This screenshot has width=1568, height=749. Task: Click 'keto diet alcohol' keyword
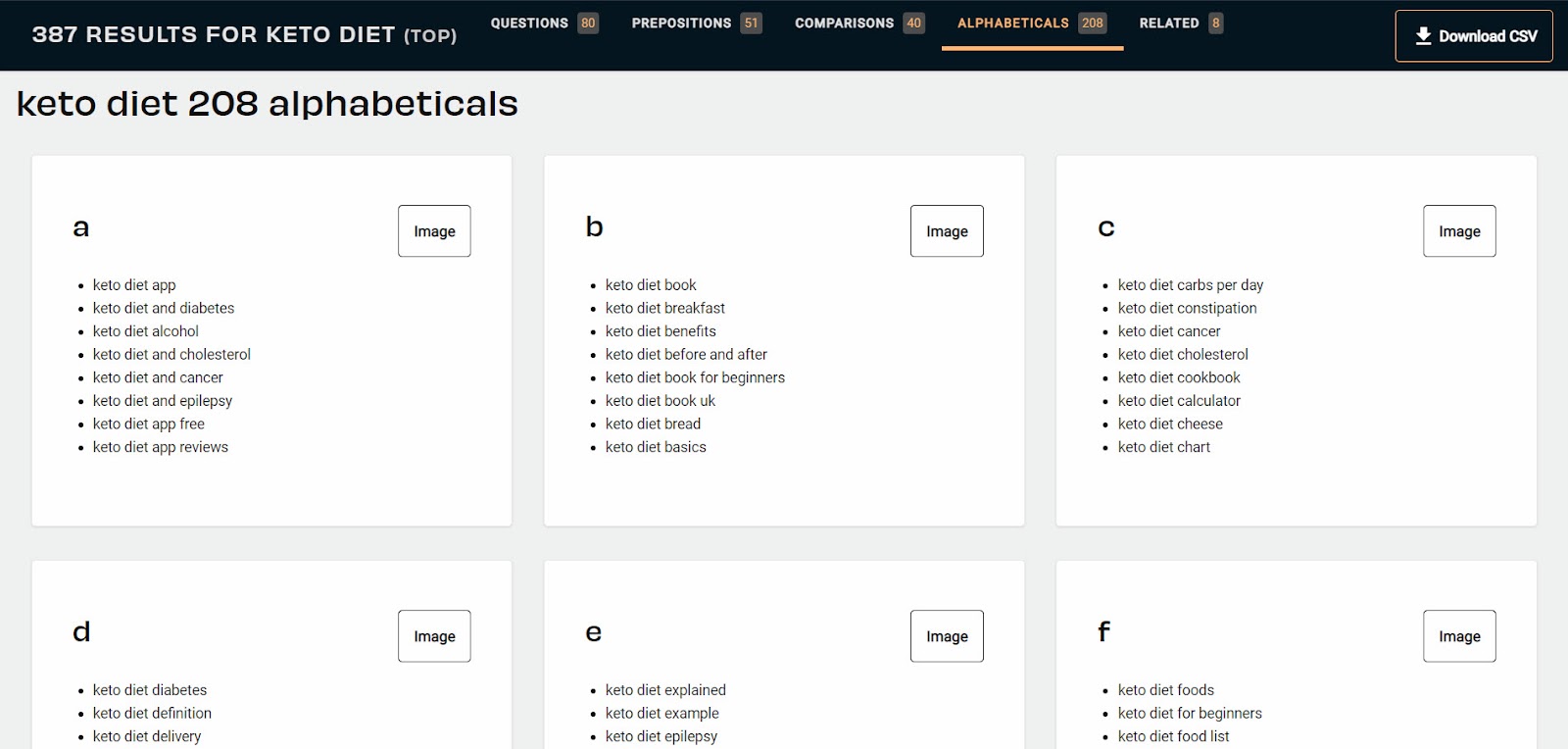pos(146,331)
